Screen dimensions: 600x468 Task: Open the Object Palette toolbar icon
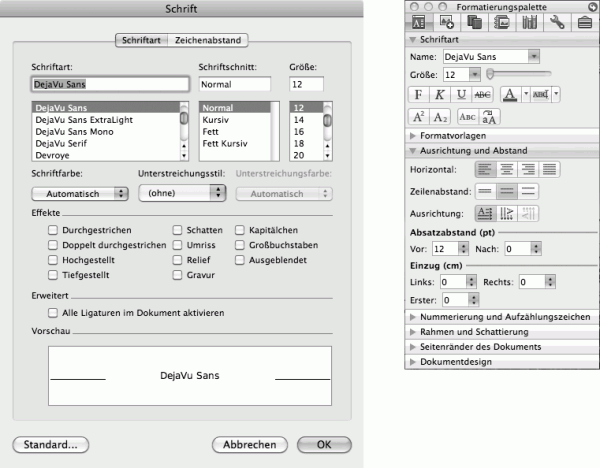[447, 22]
